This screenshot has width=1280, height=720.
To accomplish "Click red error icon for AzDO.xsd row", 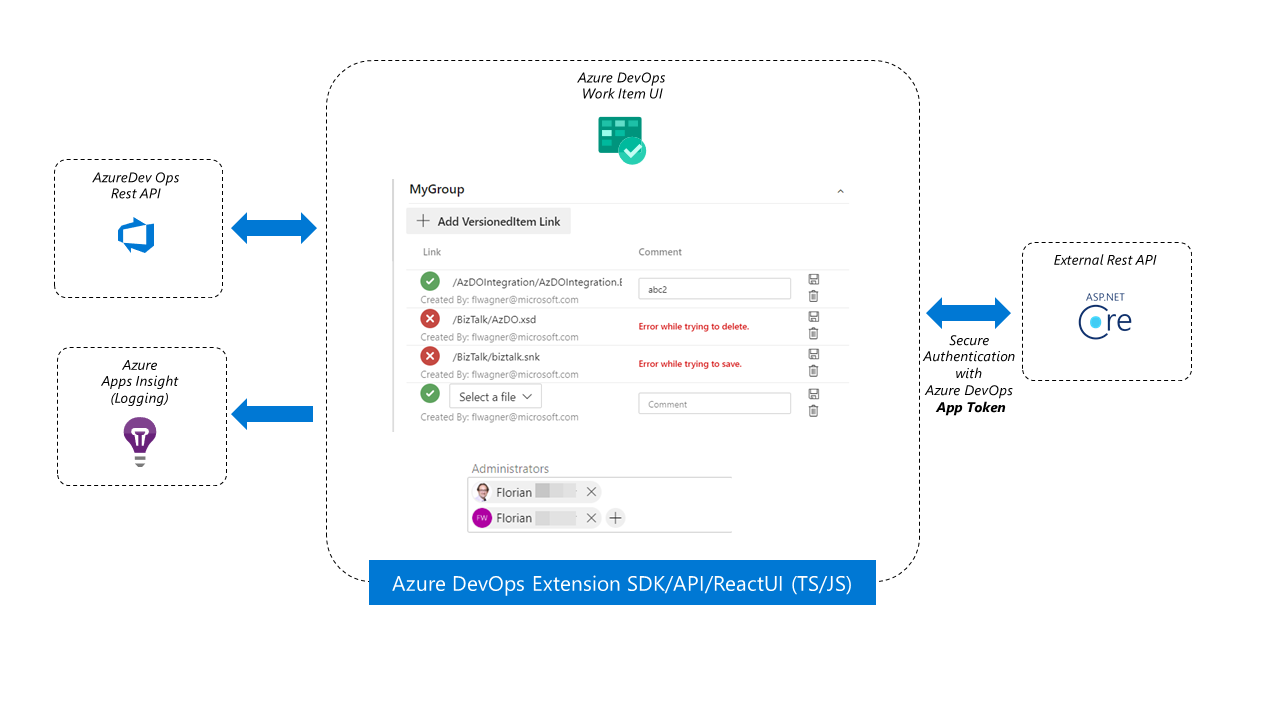I will tap(430, 319).
